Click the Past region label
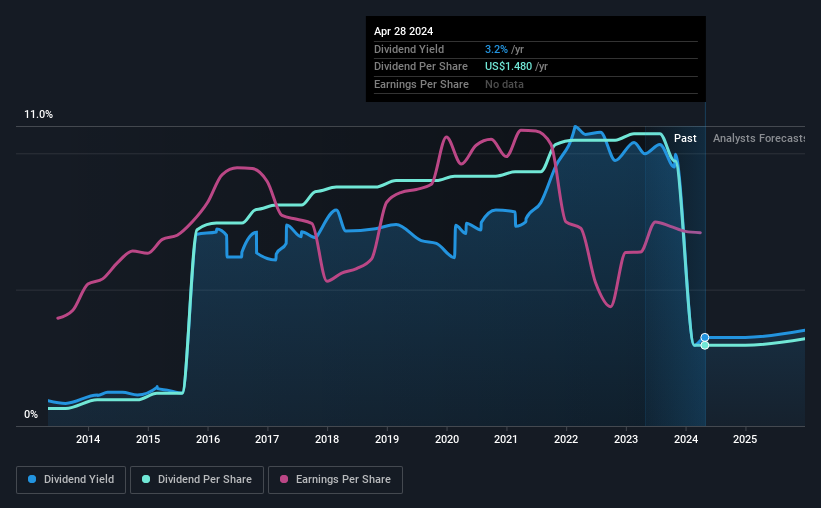The width and height of the screenshot is (821, 508). 685,138
